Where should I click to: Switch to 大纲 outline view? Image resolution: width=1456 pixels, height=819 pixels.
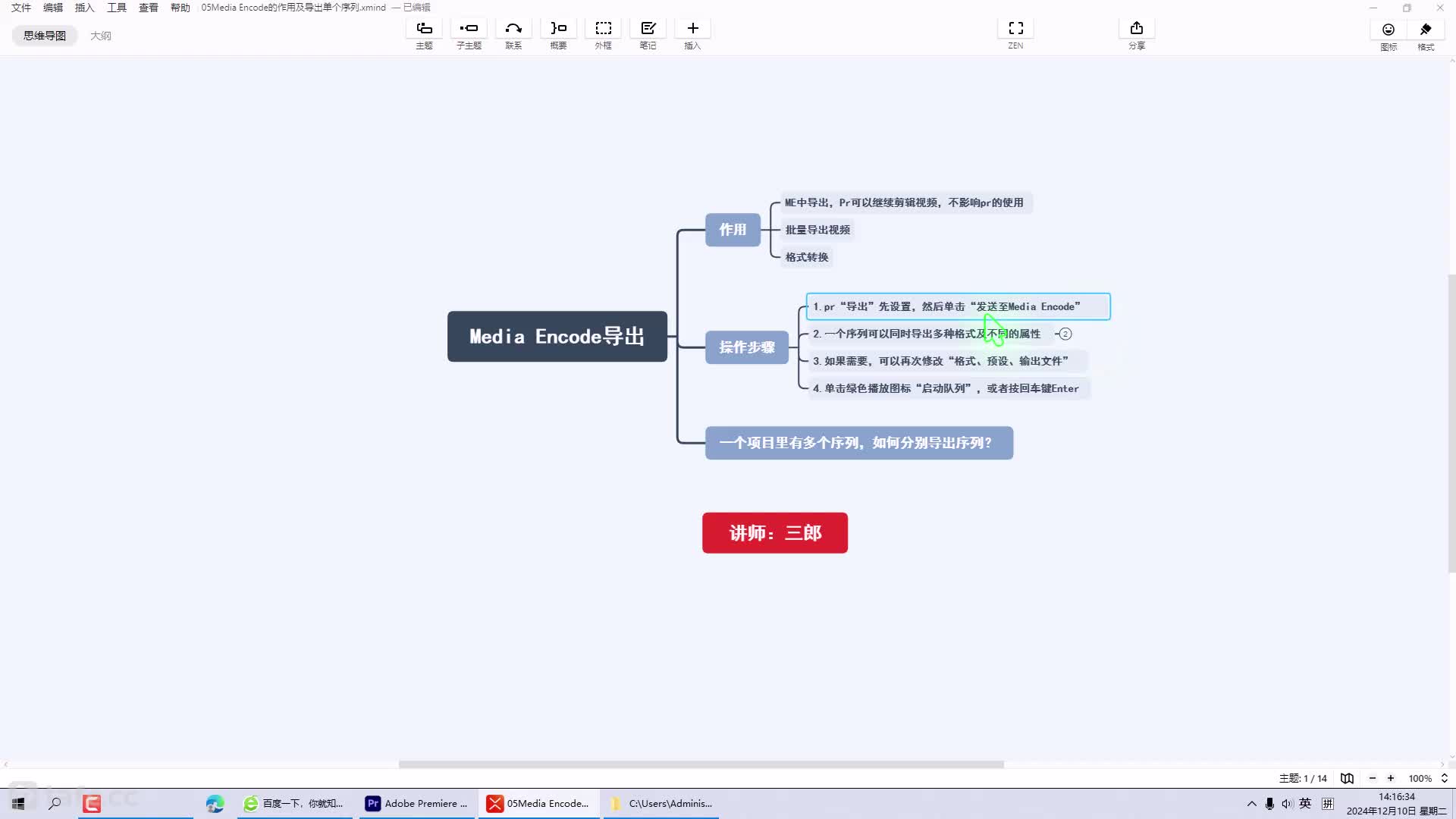100,36
